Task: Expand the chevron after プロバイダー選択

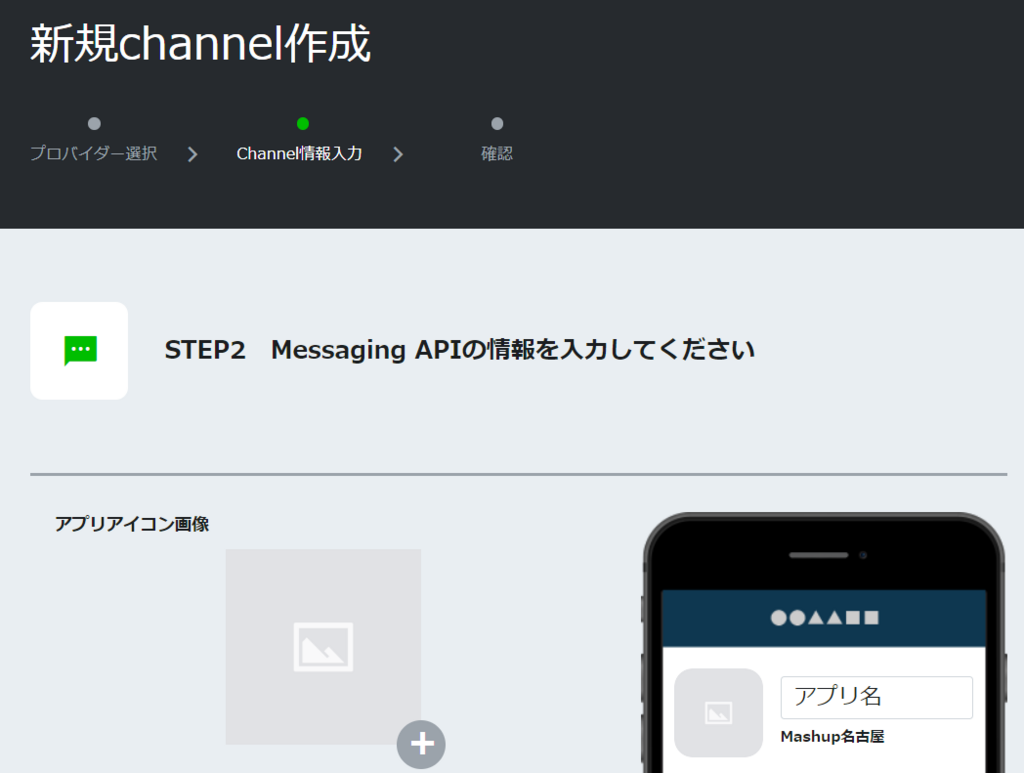Action: (192, 153)
